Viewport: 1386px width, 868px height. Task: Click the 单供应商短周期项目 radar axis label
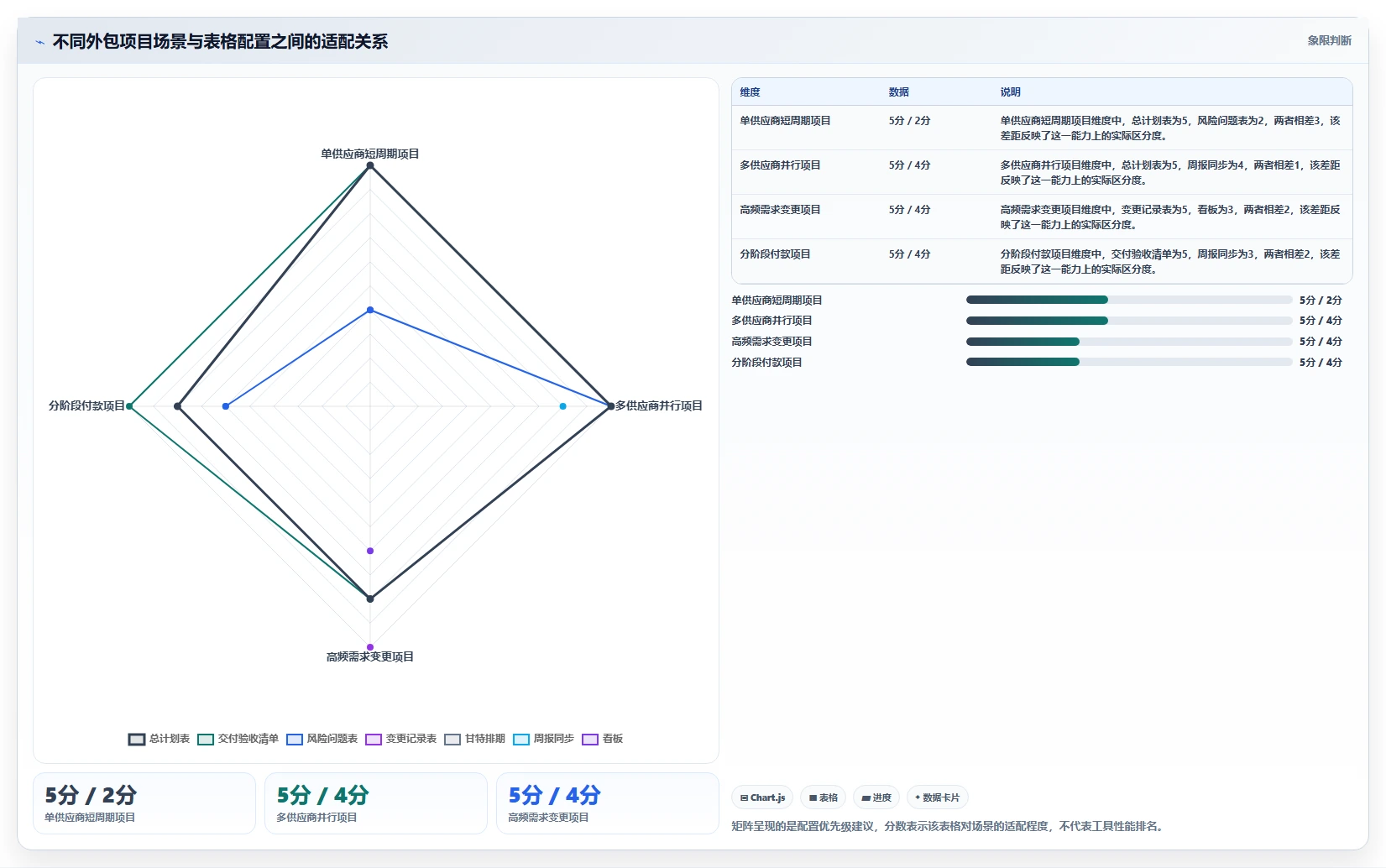pyautogui.click(x=370, y=154)
